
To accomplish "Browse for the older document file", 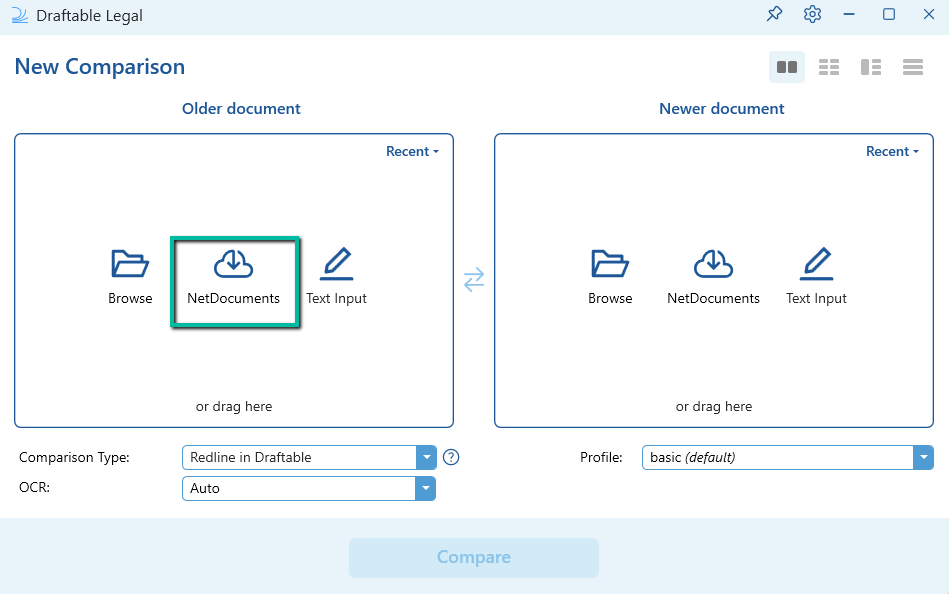I will click(x=130, y=277).
